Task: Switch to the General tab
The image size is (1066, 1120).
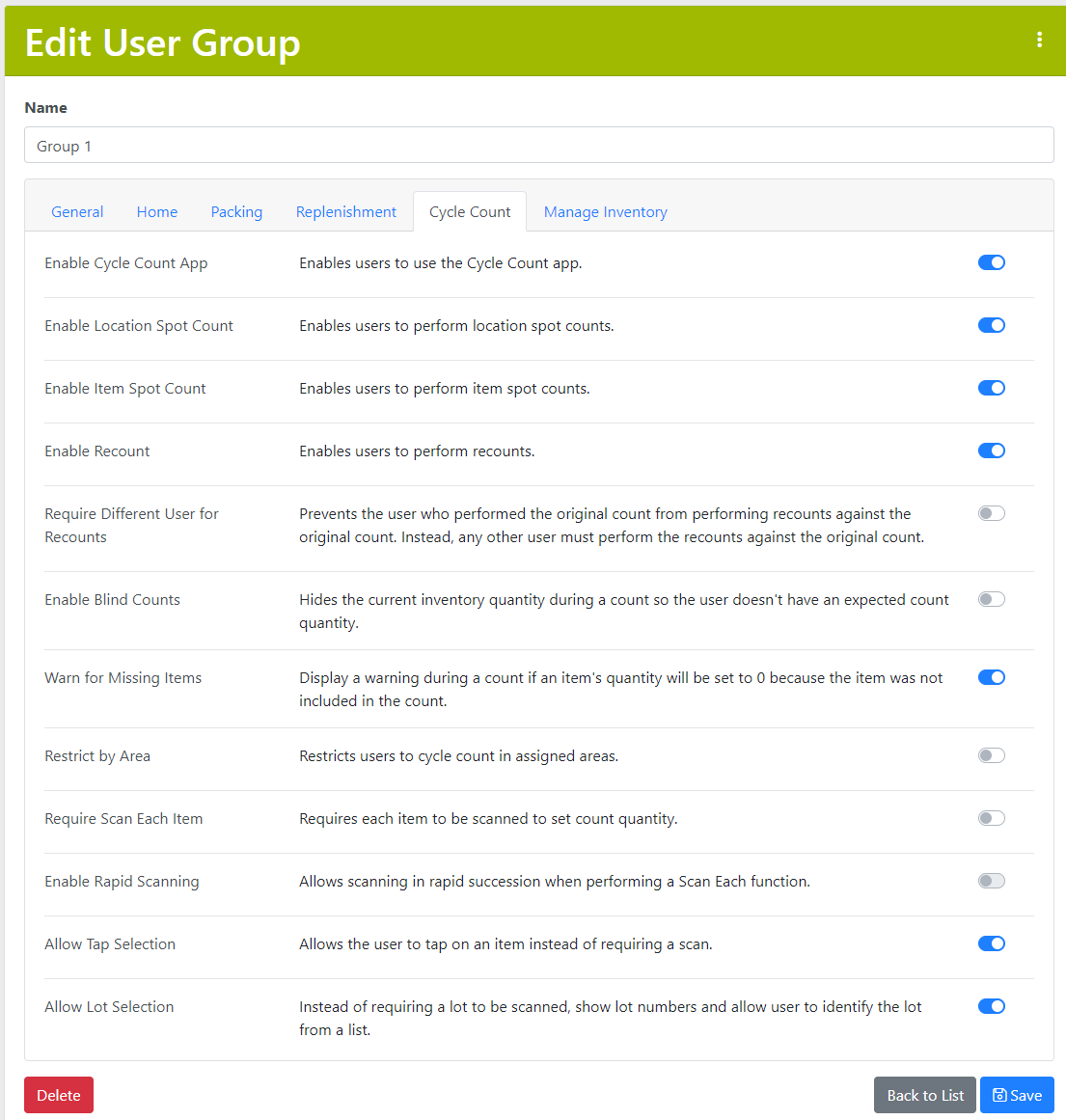Action: click(x=77, y=212)
